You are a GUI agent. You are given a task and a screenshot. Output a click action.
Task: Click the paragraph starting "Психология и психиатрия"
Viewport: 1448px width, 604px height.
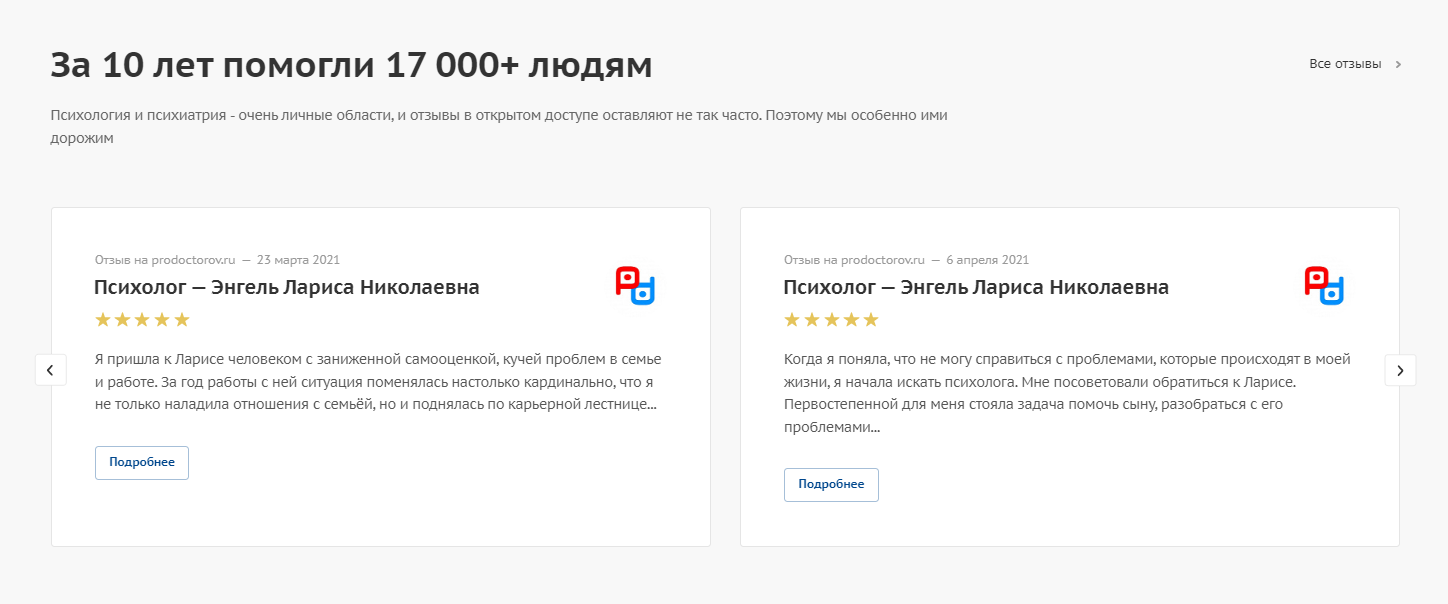pos(498,127)
